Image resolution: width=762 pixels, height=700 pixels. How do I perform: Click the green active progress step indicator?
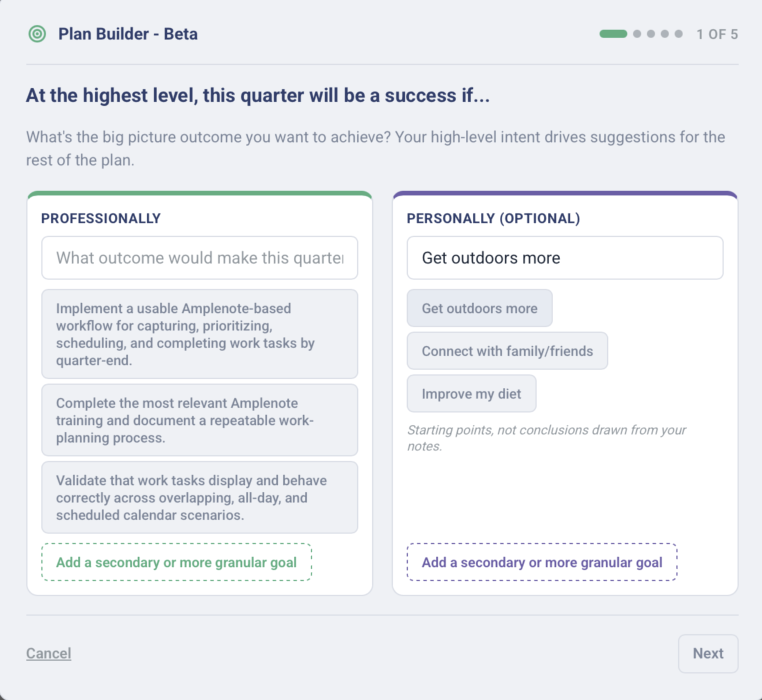[x=613, y=34]
